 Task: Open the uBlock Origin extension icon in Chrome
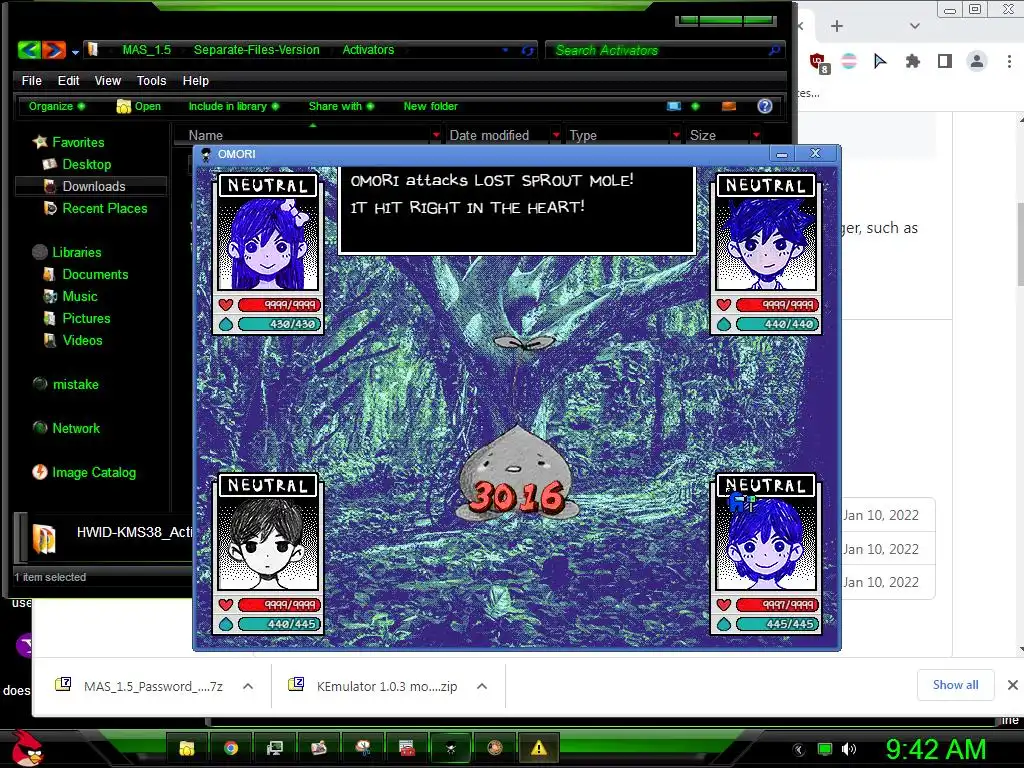(x=818, y=63)
